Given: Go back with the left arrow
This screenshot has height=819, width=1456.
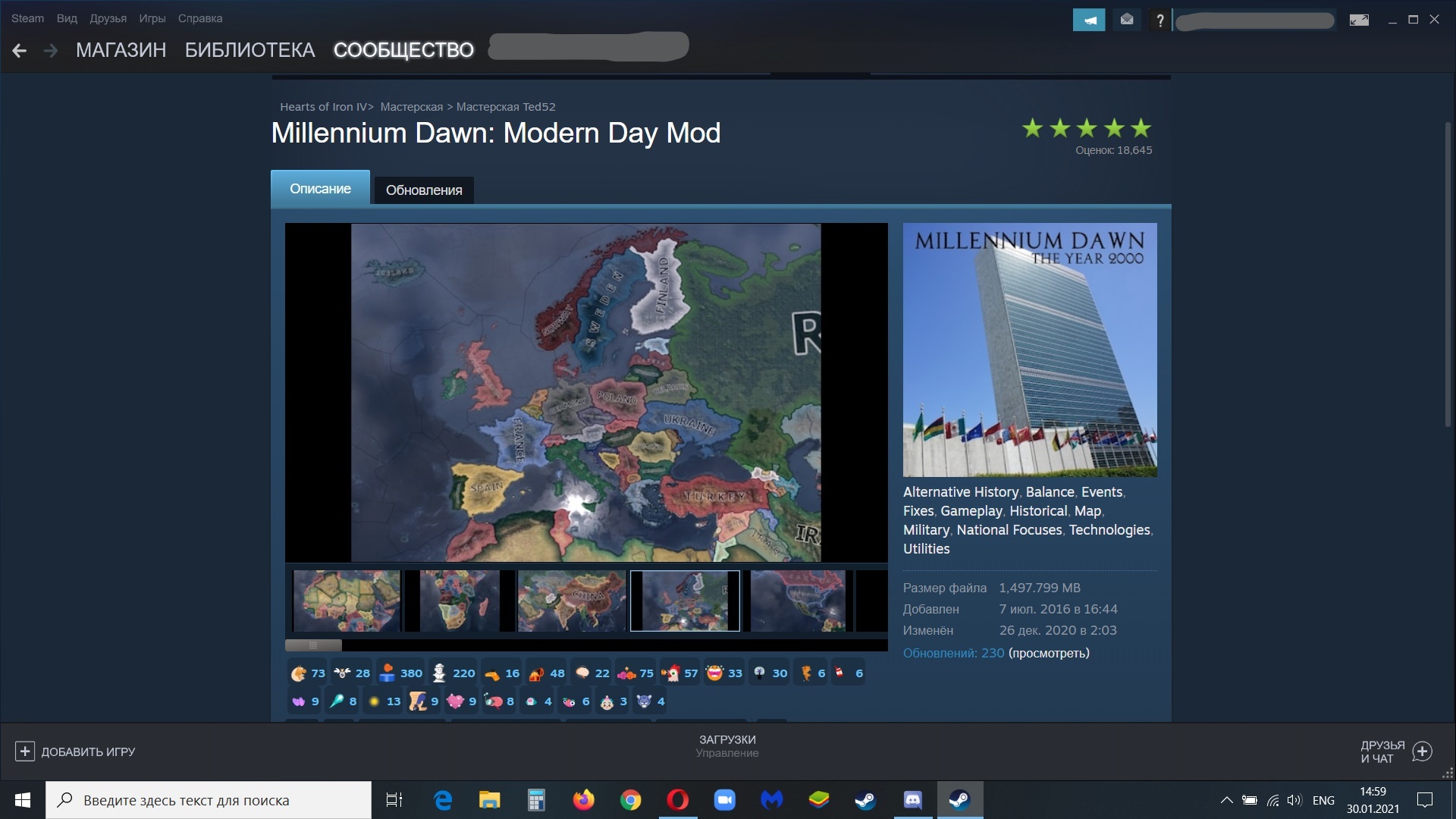Looking at the screenshot, I should [20, 51].
